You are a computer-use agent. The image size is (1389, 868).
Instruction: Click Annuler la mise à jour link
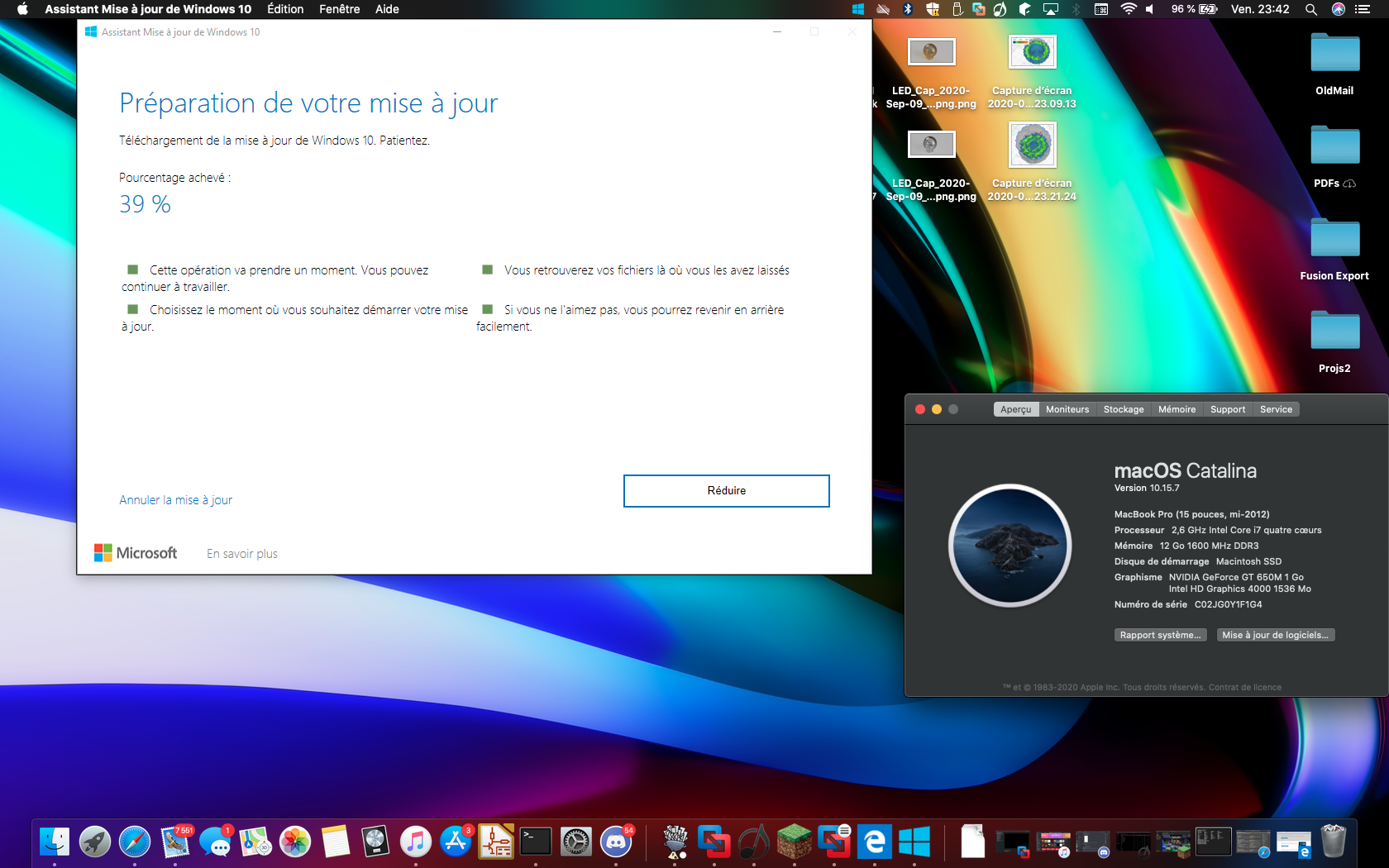click(x=175, y=500)
